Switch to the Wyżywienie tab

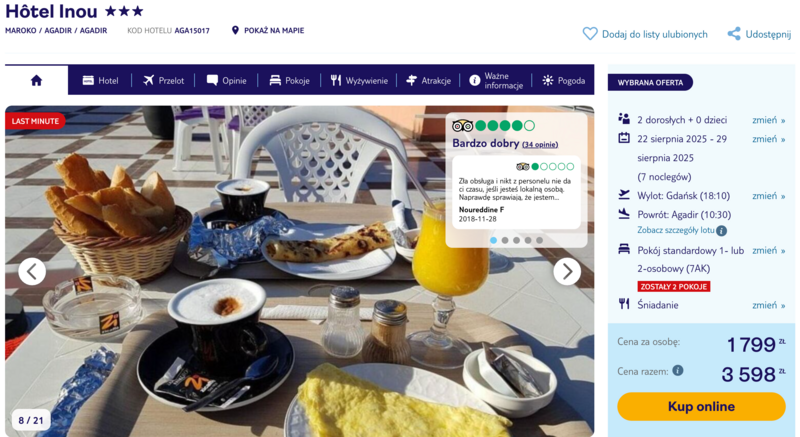point(359,81)
